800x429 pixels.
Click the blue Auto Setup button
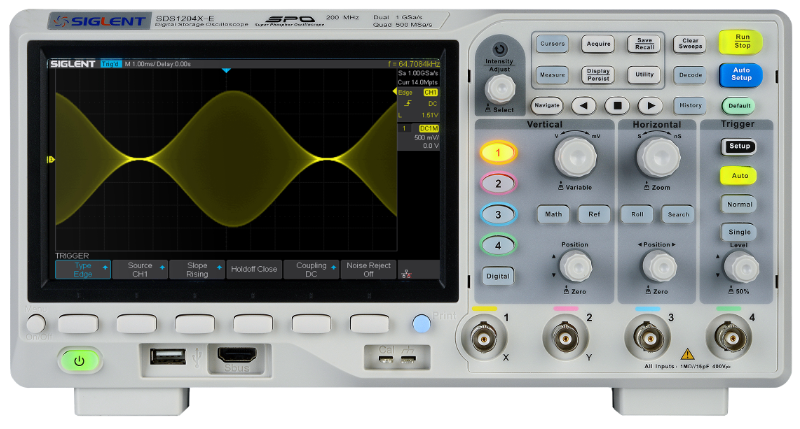741,74
